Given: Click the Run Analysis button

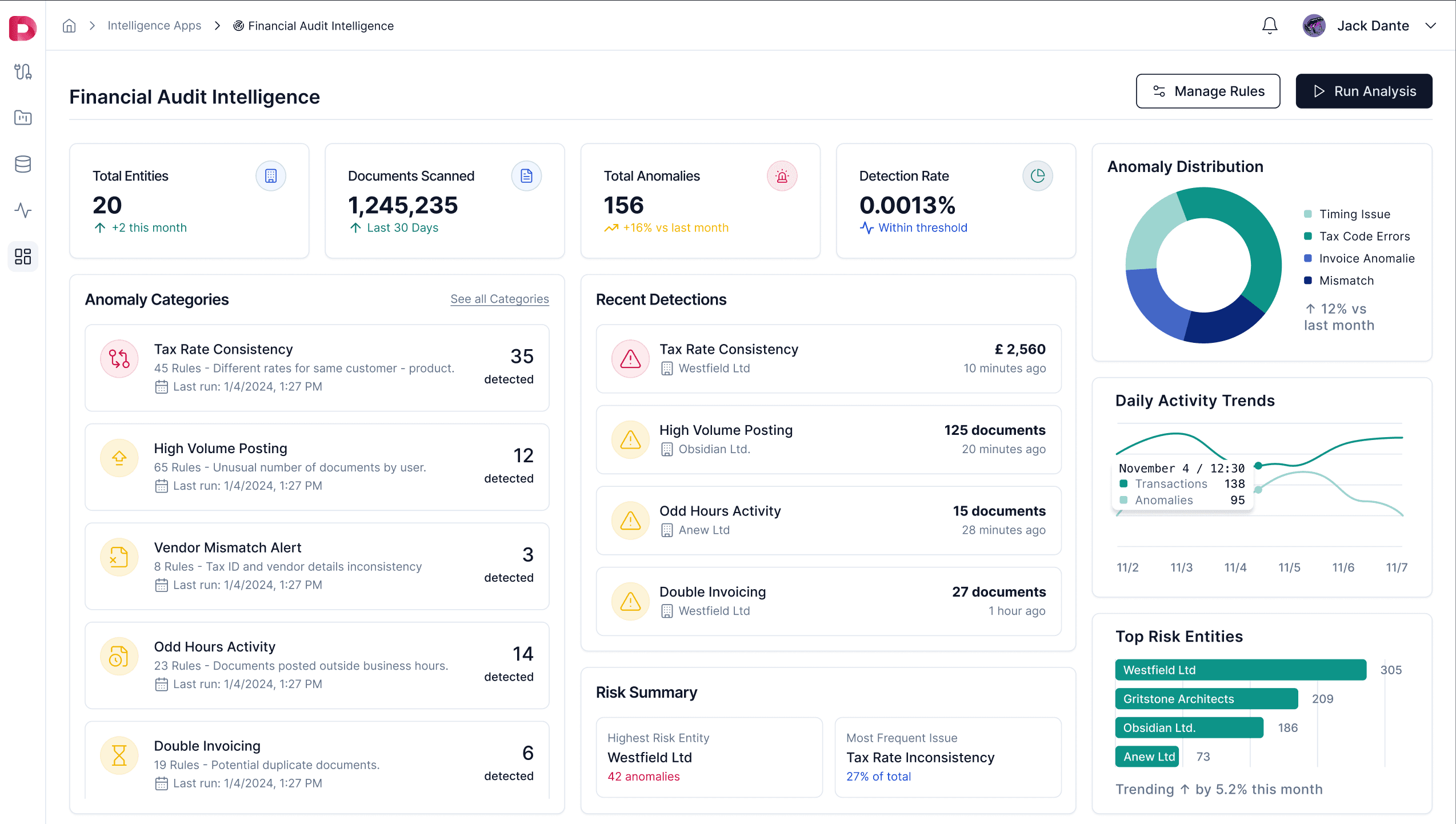Looking at the screenshot, I should point(1364,91).
